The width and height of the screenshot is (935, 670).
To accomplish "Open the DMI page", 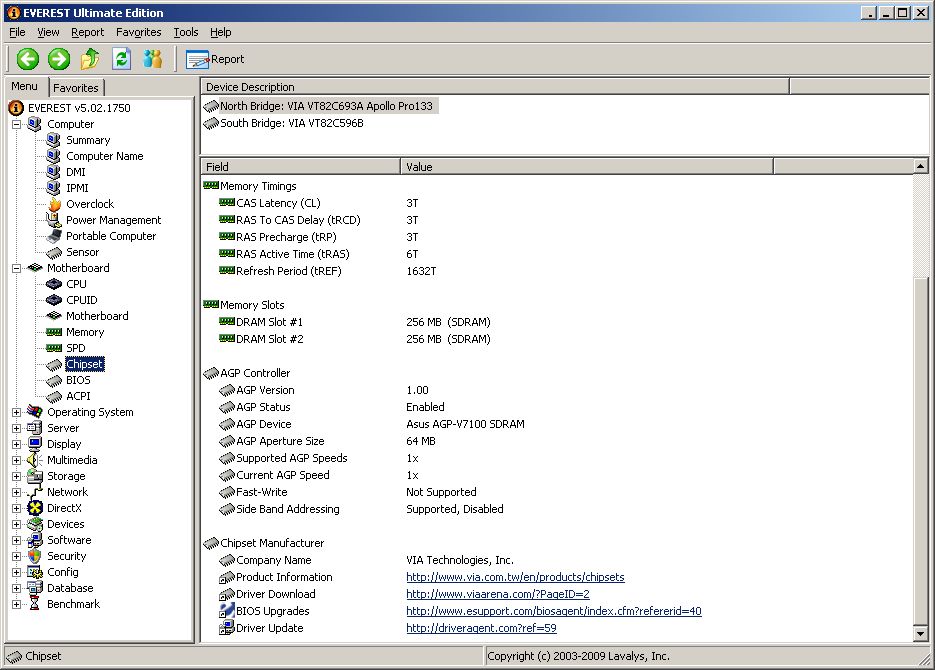I will [x=76, y=172].
